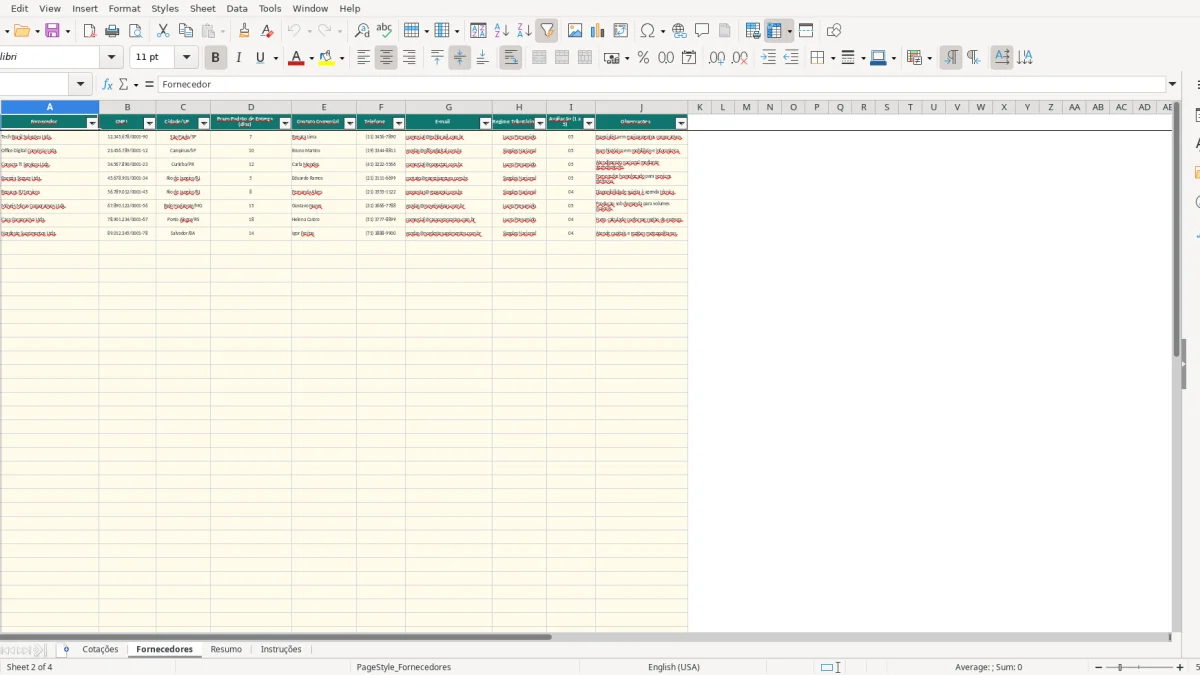Viewport: 1200px width, 675px height.
Task: Sort descending Z to A
Action: click(x=524, y=31)
